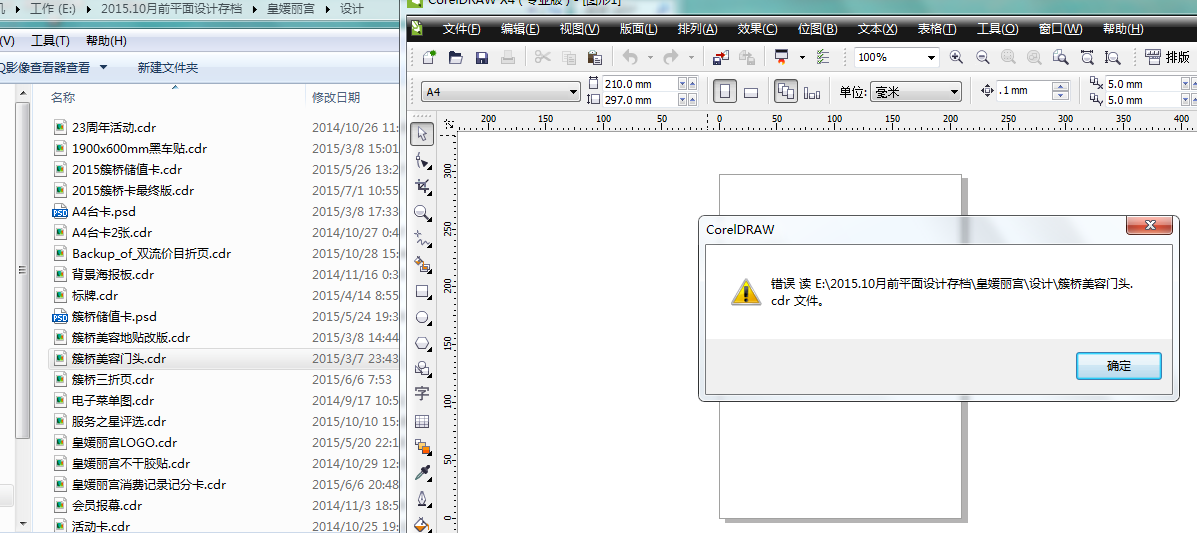Select the Zoom tool in toolbox

[x=422, y=212]
